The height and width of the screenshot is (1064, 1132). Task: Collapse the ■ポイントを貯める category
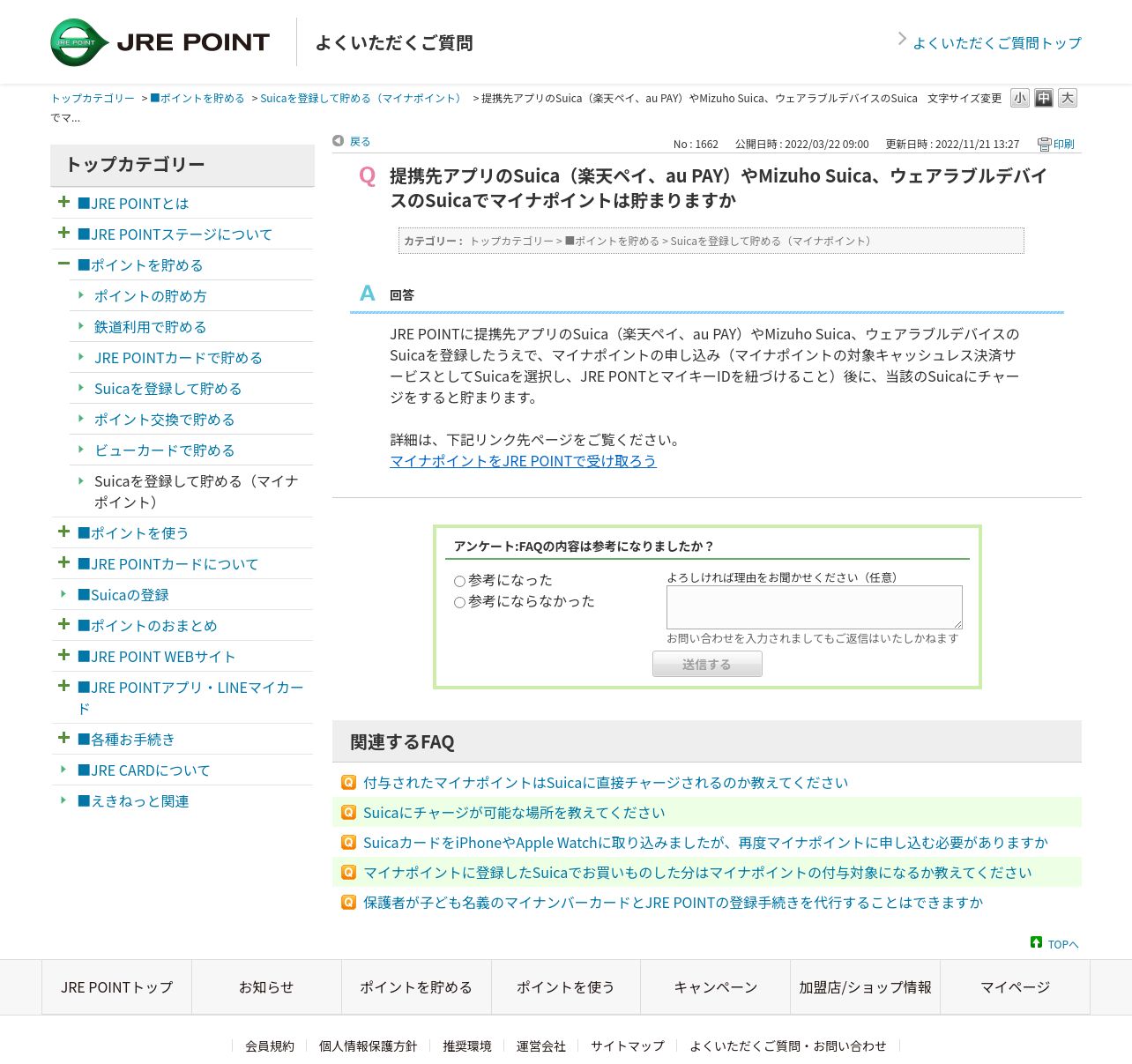tap(63, 264)
